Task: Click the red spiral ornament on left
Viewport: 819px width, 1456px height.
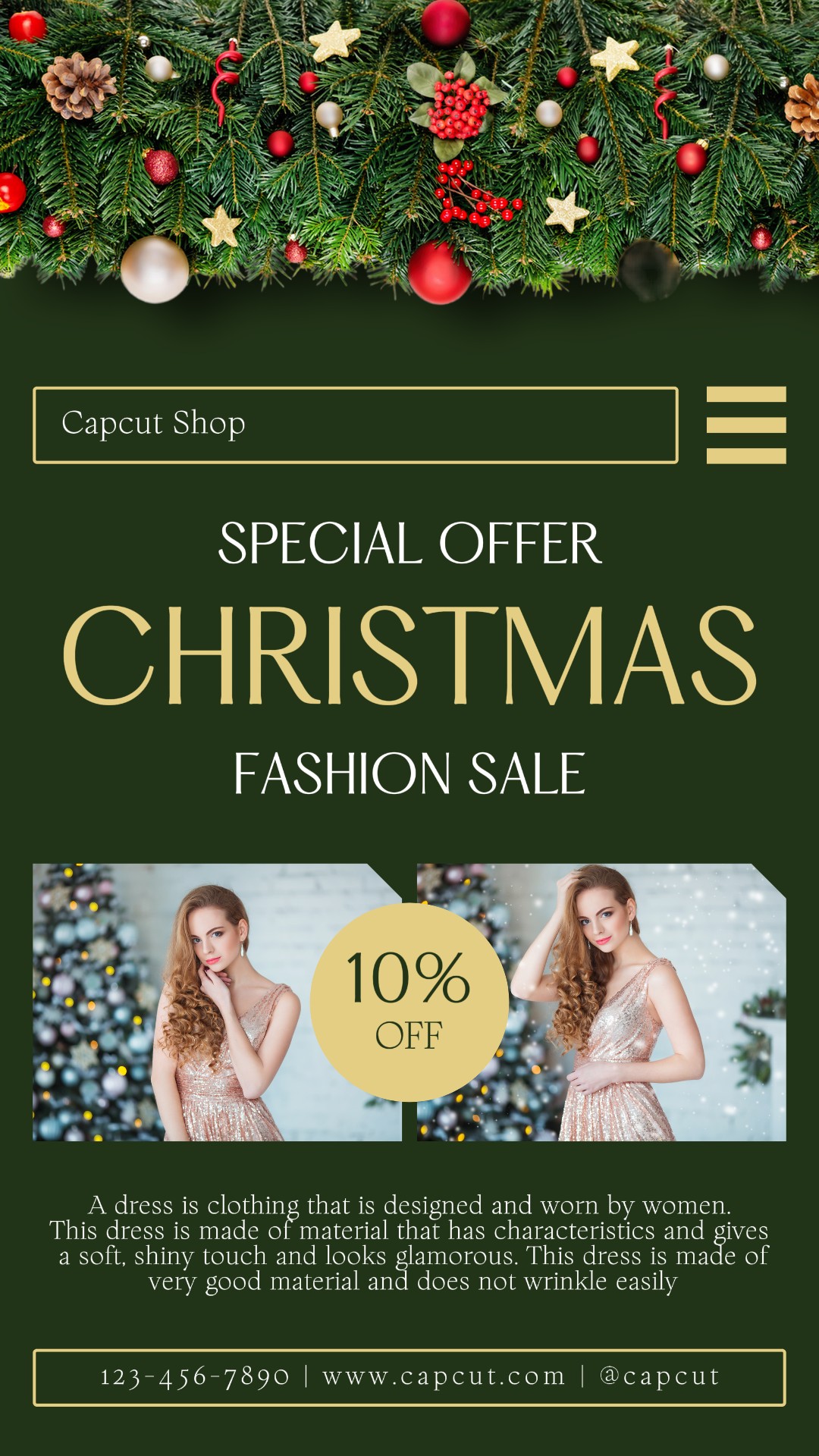Action: 224,80
